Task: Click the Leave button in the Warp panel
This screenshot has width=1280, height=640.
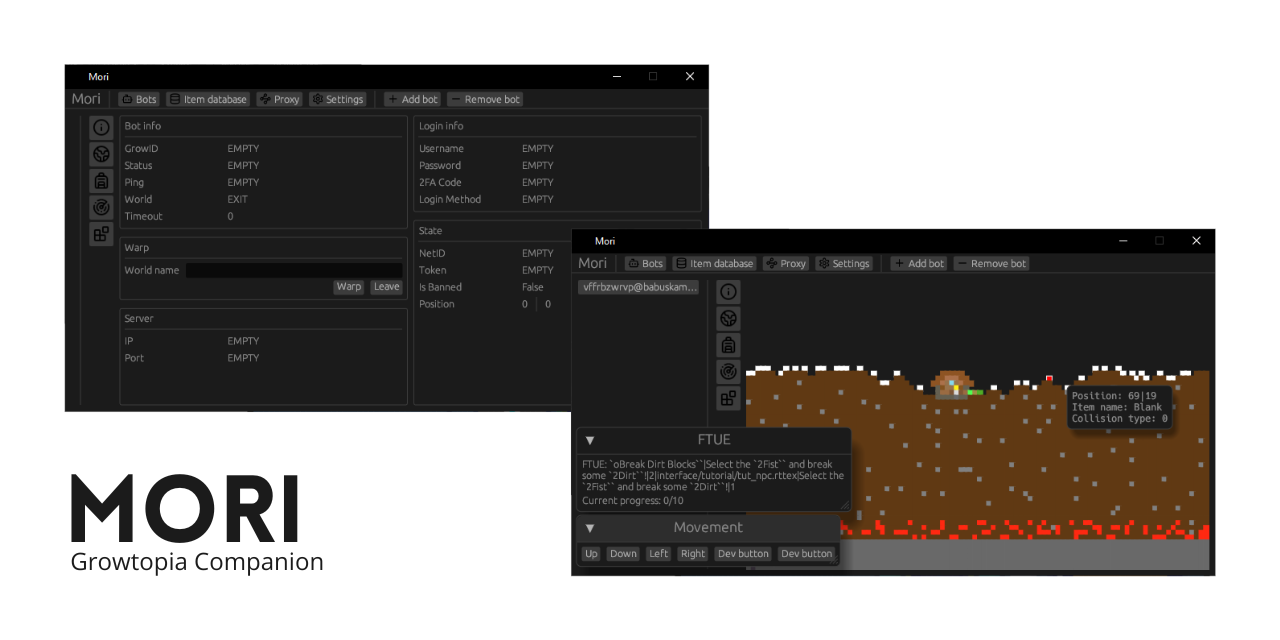Action: pos(386,287)
